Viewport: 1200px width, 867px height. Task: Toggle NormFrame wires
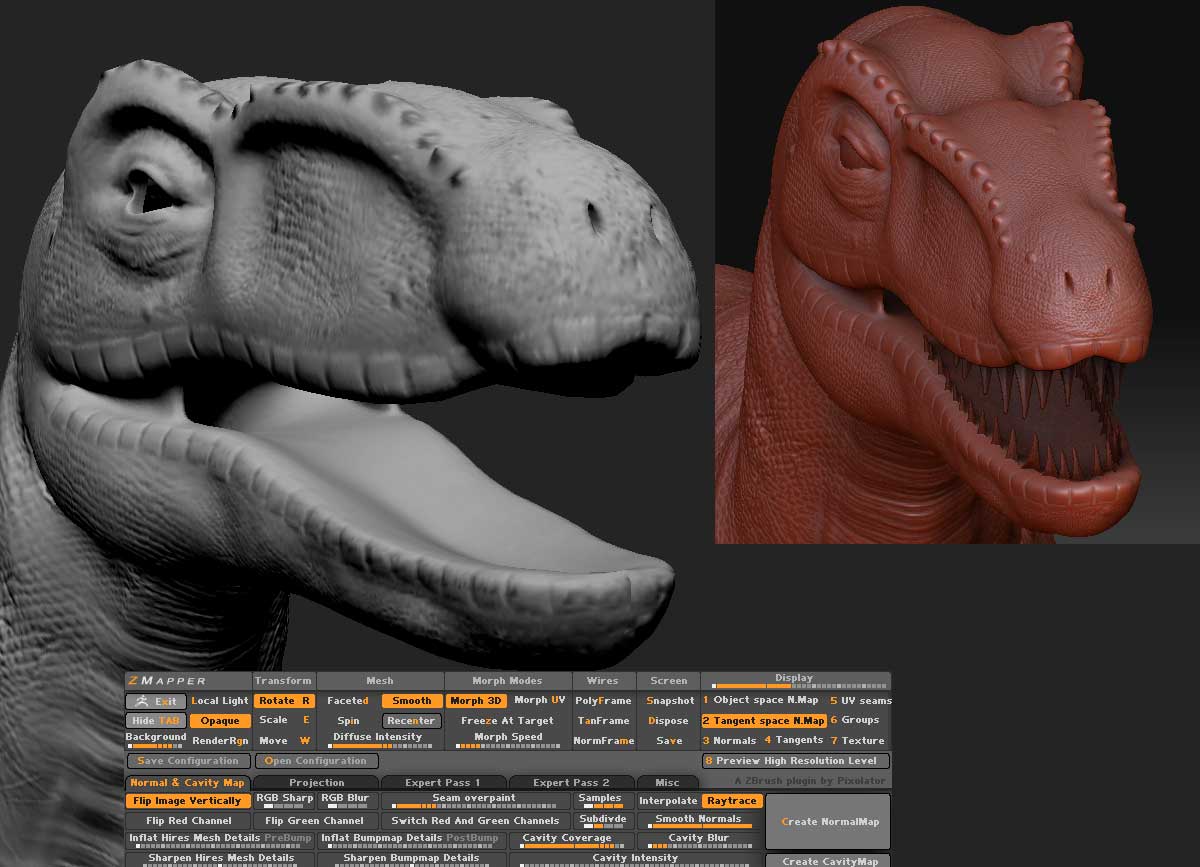tap(604, 741)
